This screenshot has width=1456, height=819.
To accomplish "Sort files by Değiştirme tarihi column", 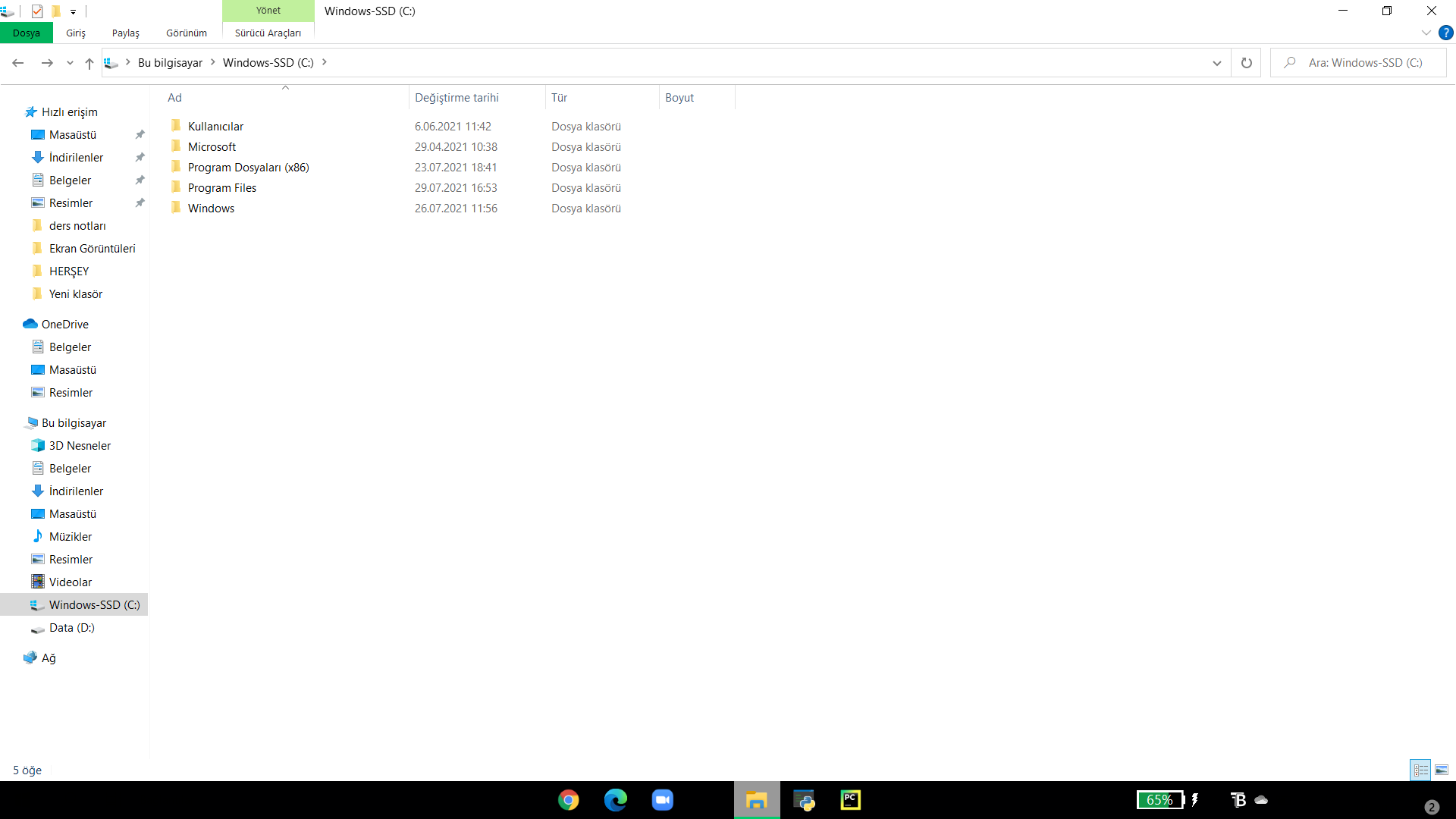I will [457, 98].
